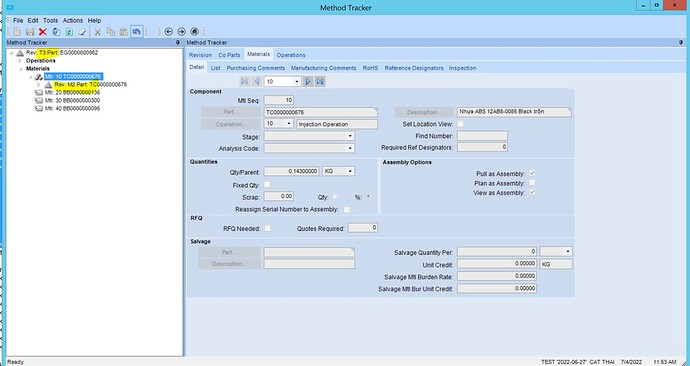The height and width of the screenshot is (366, 690).
Task: Select the Mtl: 10 TC0000000676 tree row
Action: (x=73, y=77)
